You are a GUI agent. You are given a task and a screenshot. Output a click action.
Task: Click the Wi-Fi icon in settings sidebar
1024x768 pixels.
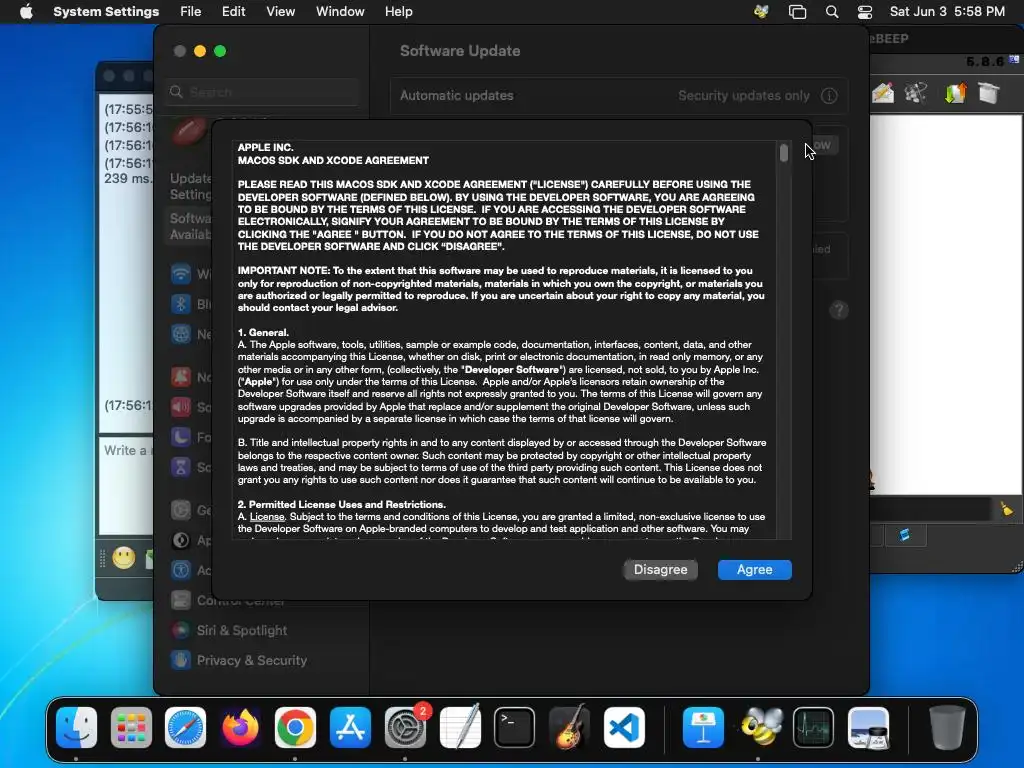pyautogui.click(x=181, y=274)
